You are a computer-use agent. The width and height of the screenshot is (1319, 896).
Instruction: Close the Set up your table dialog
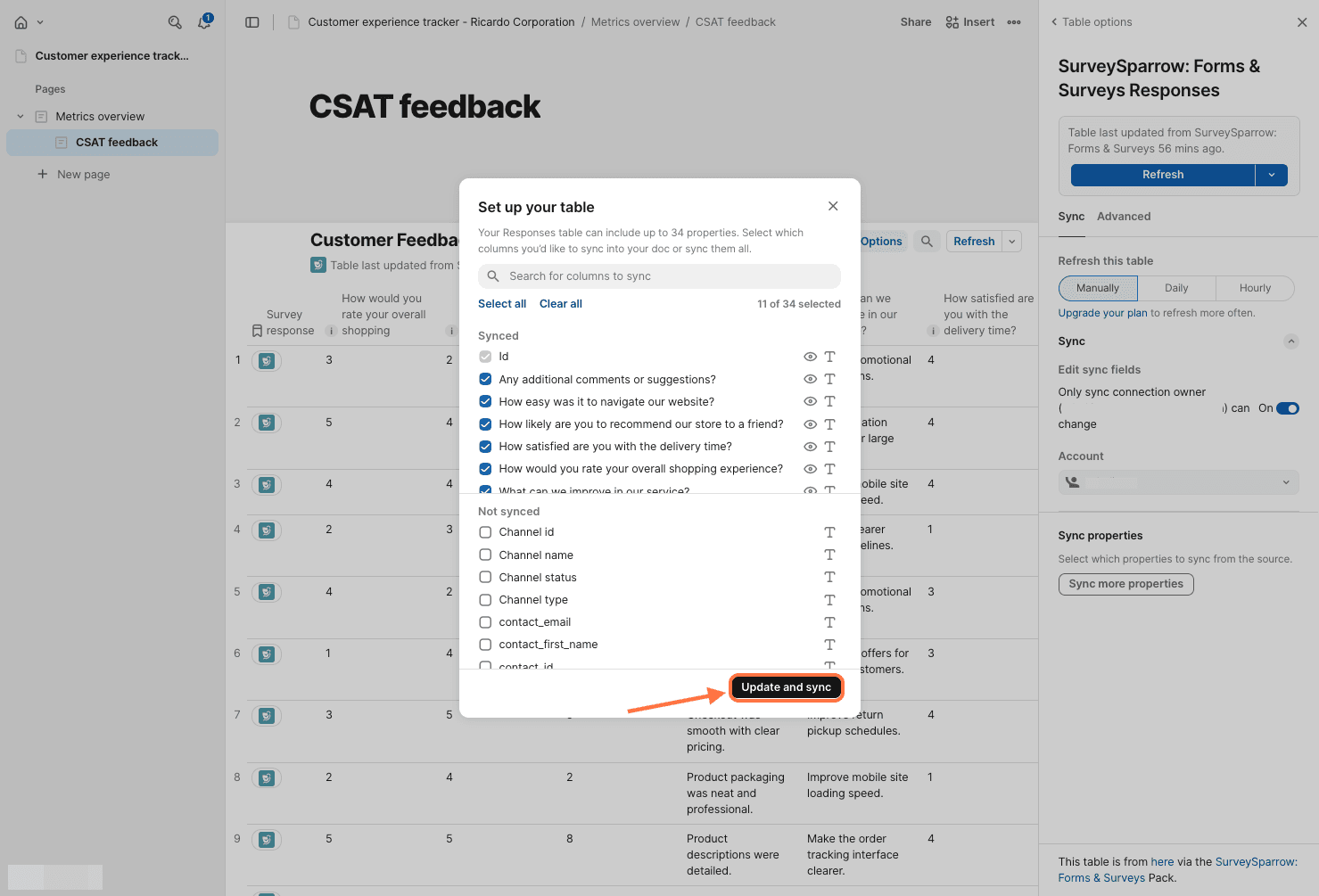833,206
